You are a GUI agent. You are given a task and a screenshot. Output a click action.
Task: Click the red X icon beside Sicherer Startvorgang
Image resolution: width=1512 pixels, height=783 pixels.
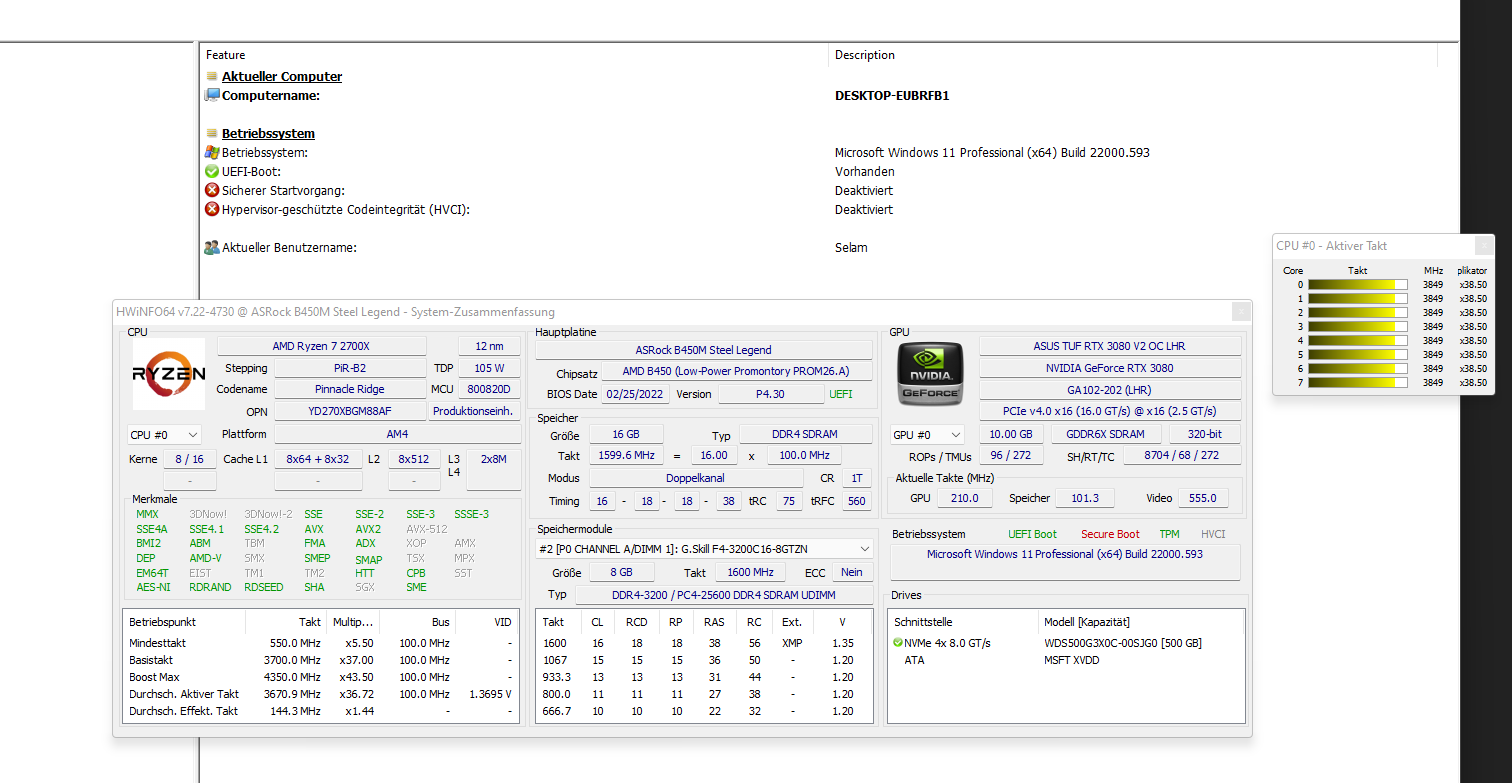coord(212,190)
